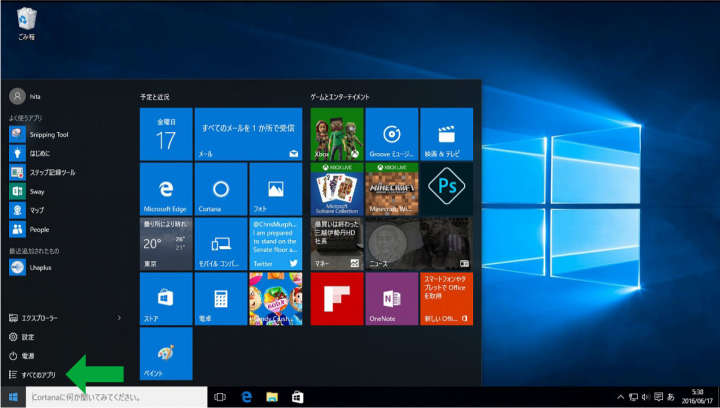Open the network tray icon
The width and height of the screenshot is (720, 408).
(x=634, y=397)
